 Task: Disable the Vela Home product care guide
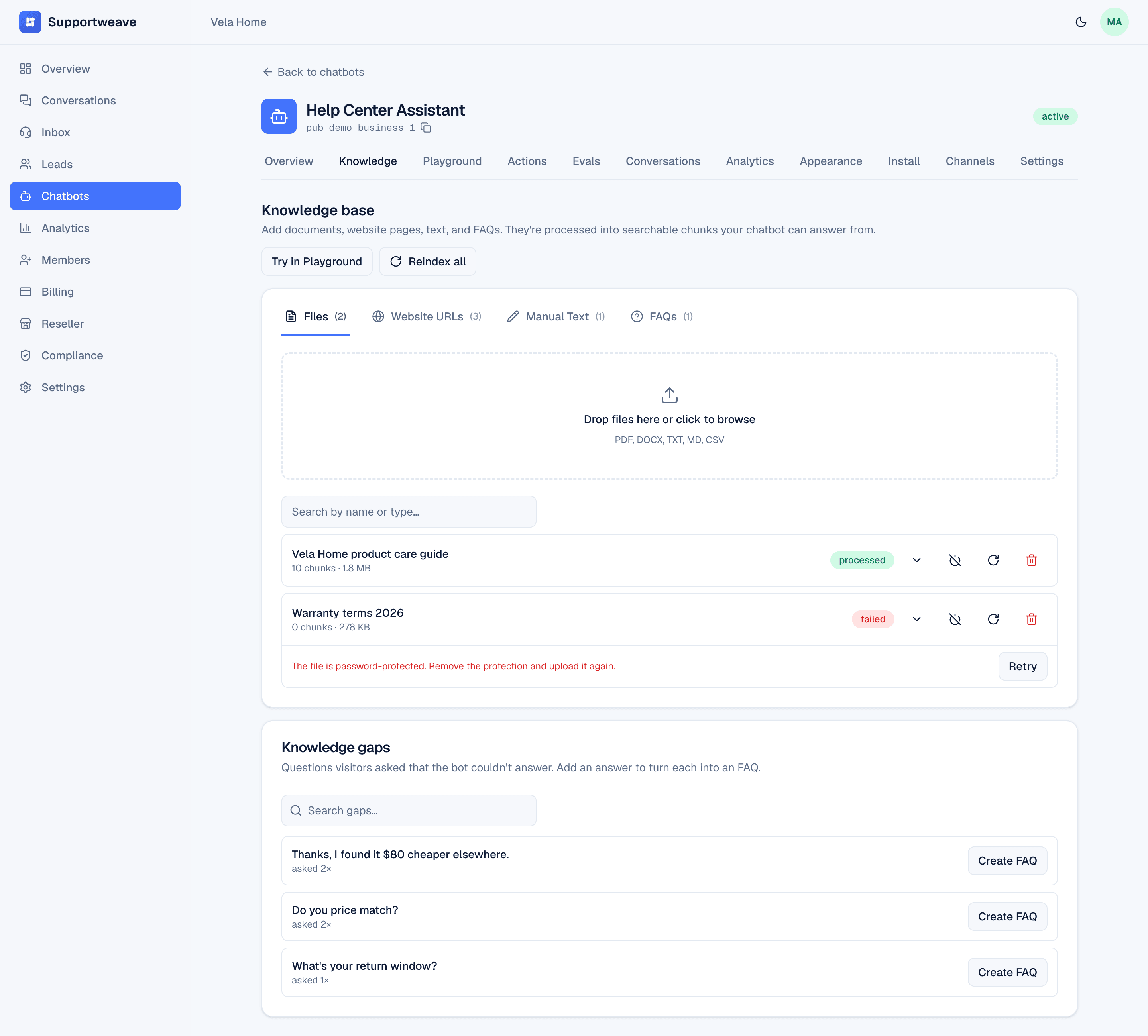(x=954, y=560)
